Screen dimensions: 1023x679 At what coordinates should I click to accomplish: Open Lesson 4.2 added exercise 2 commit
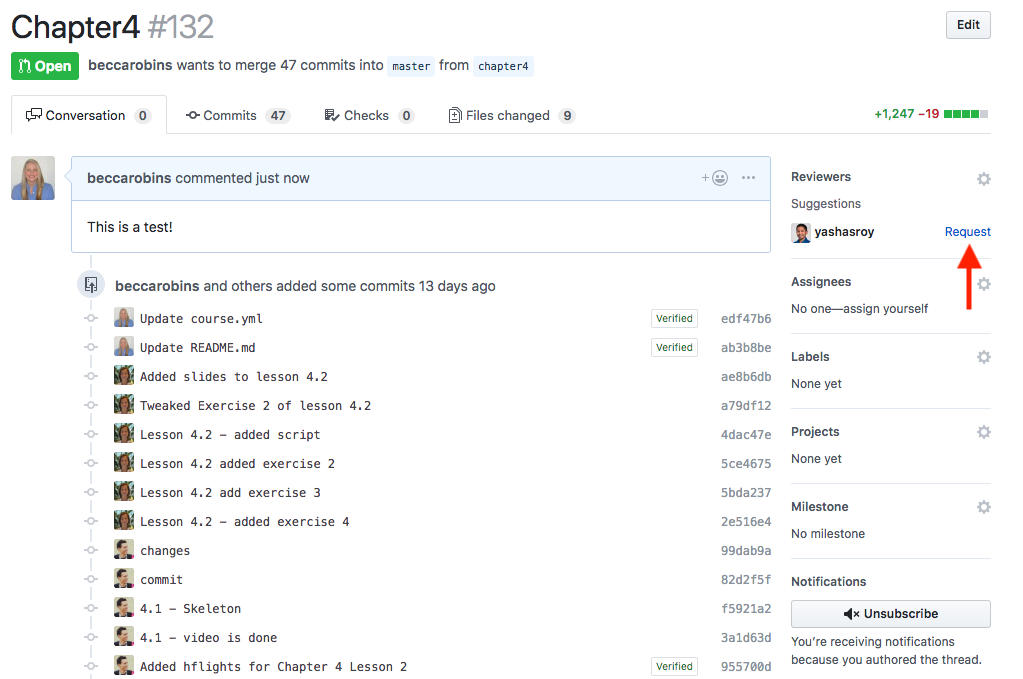point(237,464)
